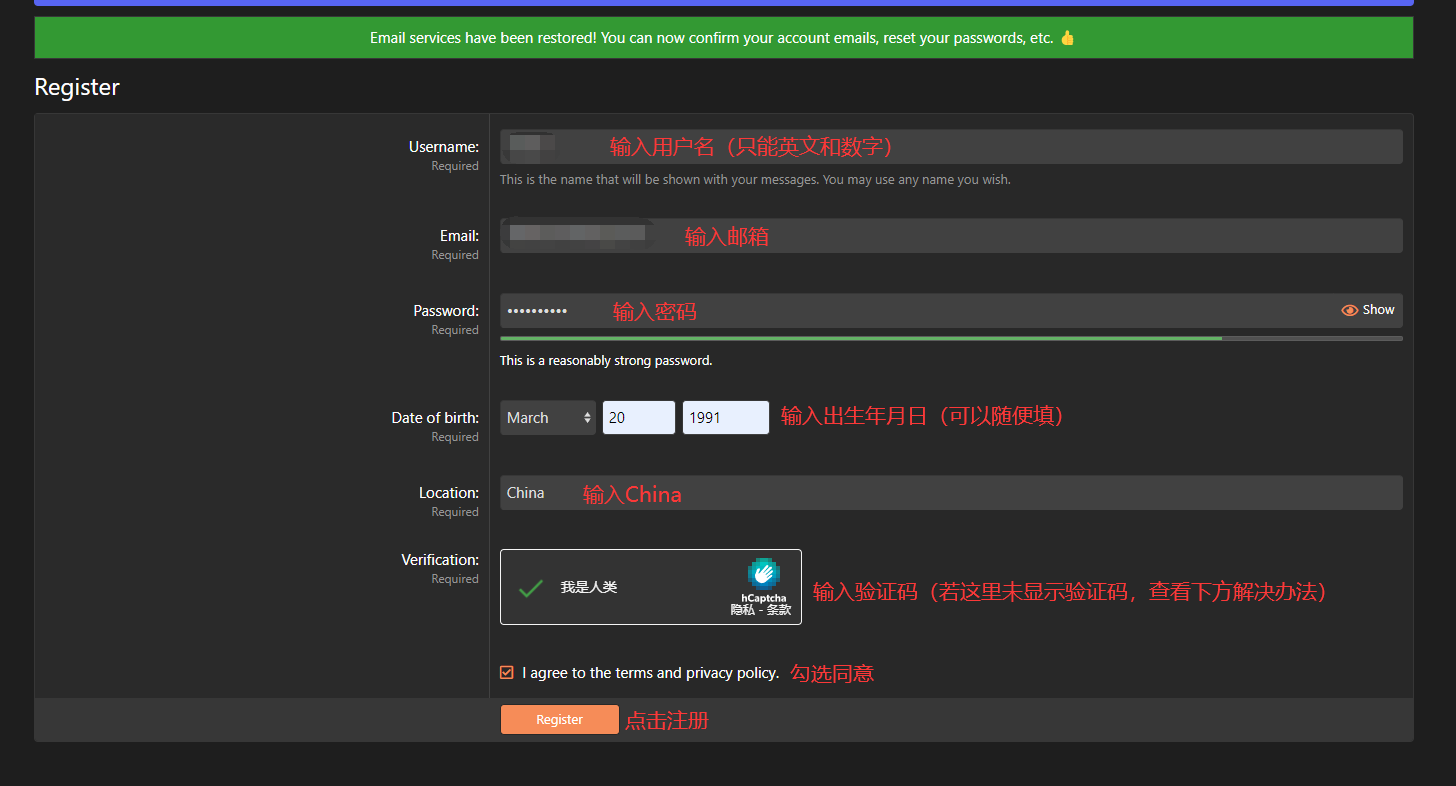Viewport: 1456px width, 786px height.
Task: Click the orange Register button
Action: tap(560, 720)
